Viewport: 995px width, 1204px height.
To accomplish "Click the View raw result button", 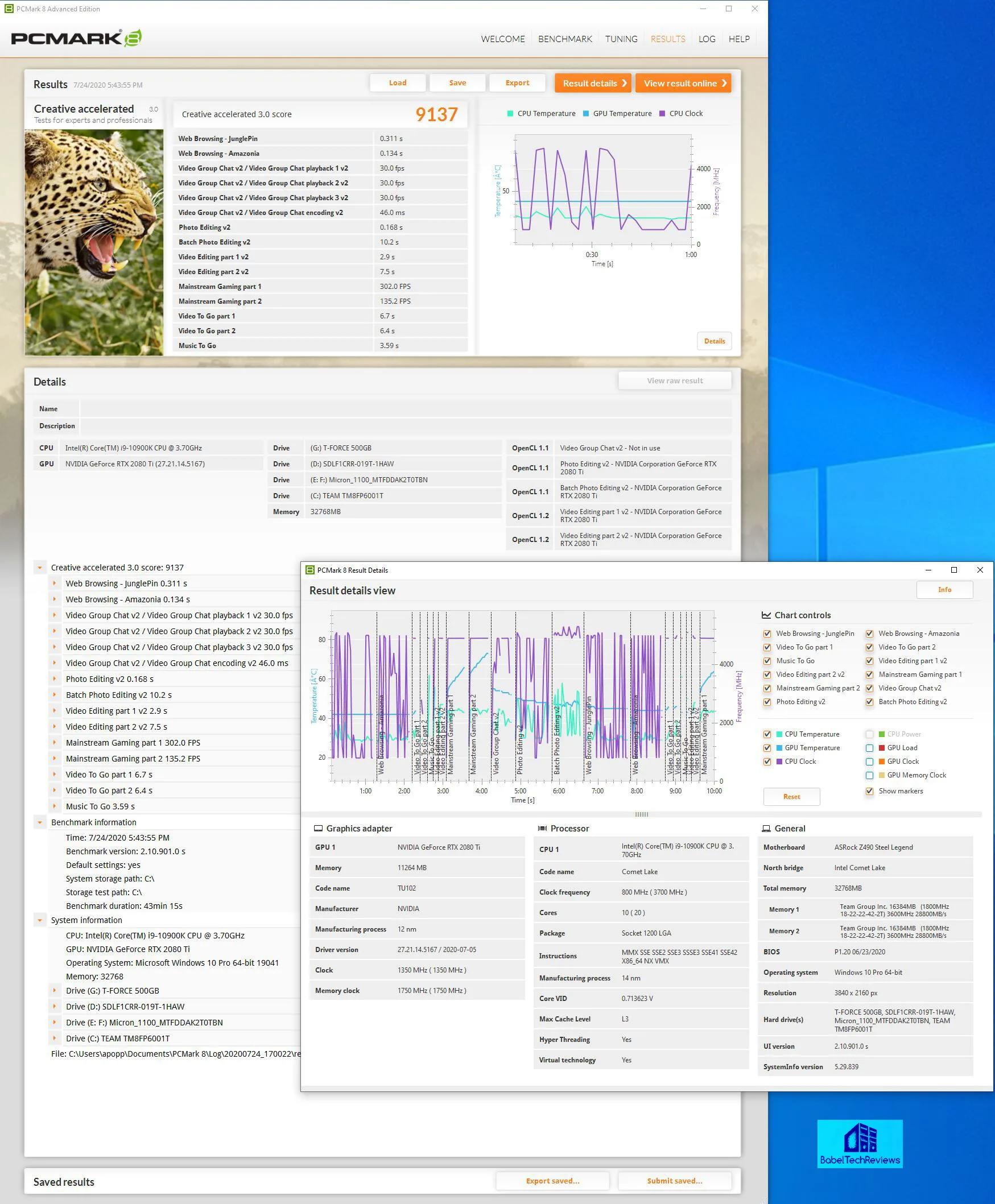I will coord(675,381).
